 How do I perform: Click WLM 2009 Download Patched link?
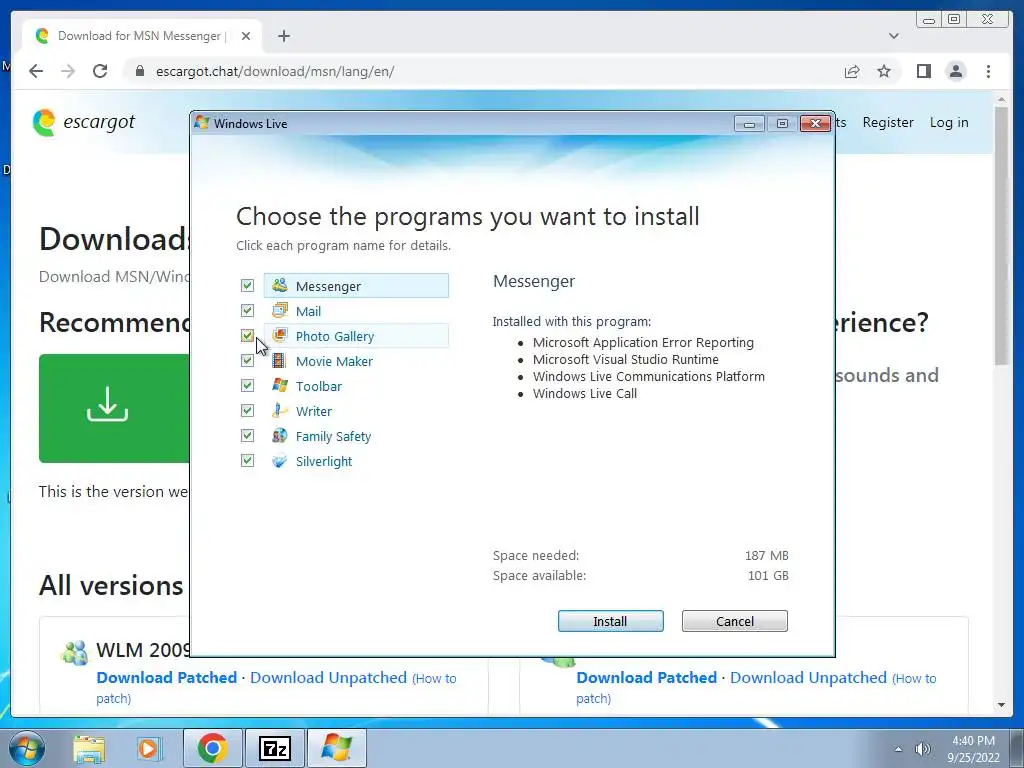(167, 677)
